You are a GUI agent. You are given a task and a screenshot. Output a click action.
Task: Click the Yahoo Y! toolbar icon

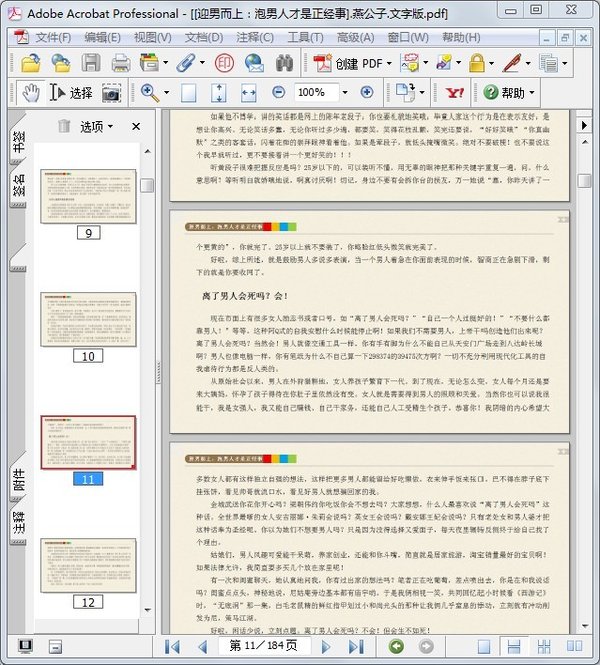(455, 92)
